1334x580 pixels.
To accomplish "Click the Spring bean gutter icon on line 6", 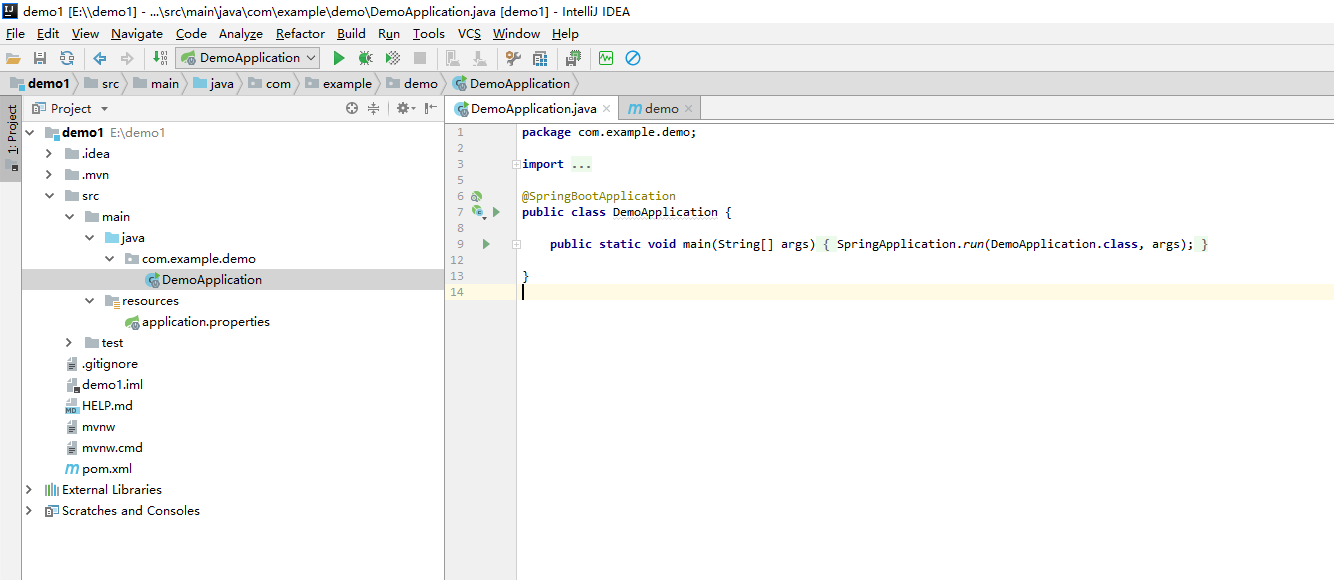I will point(477,197).
